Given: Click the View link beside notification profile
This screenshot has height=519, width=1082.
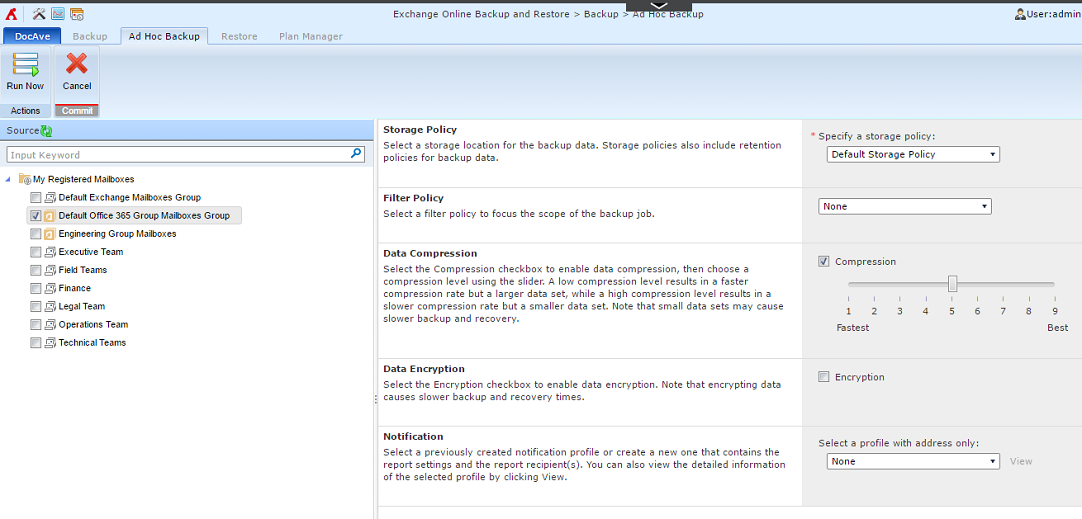Looking at the screenshot, I should [1021, 461].
